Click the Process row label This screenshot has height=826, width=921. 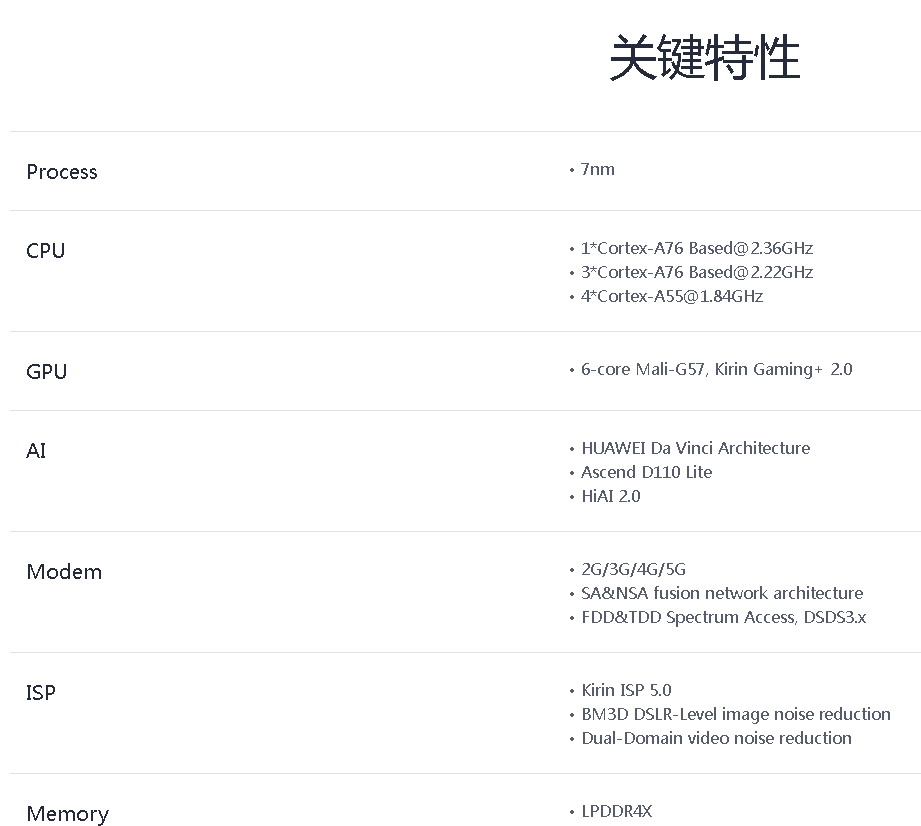62,172
